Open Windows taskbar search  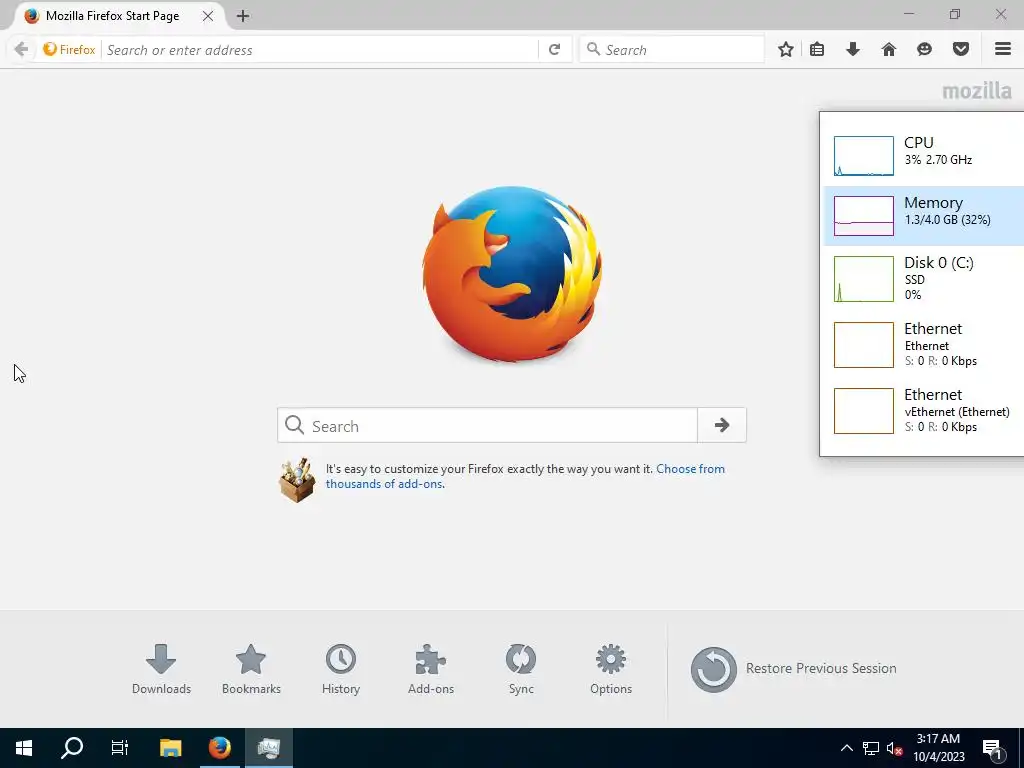tap(72, 748)
